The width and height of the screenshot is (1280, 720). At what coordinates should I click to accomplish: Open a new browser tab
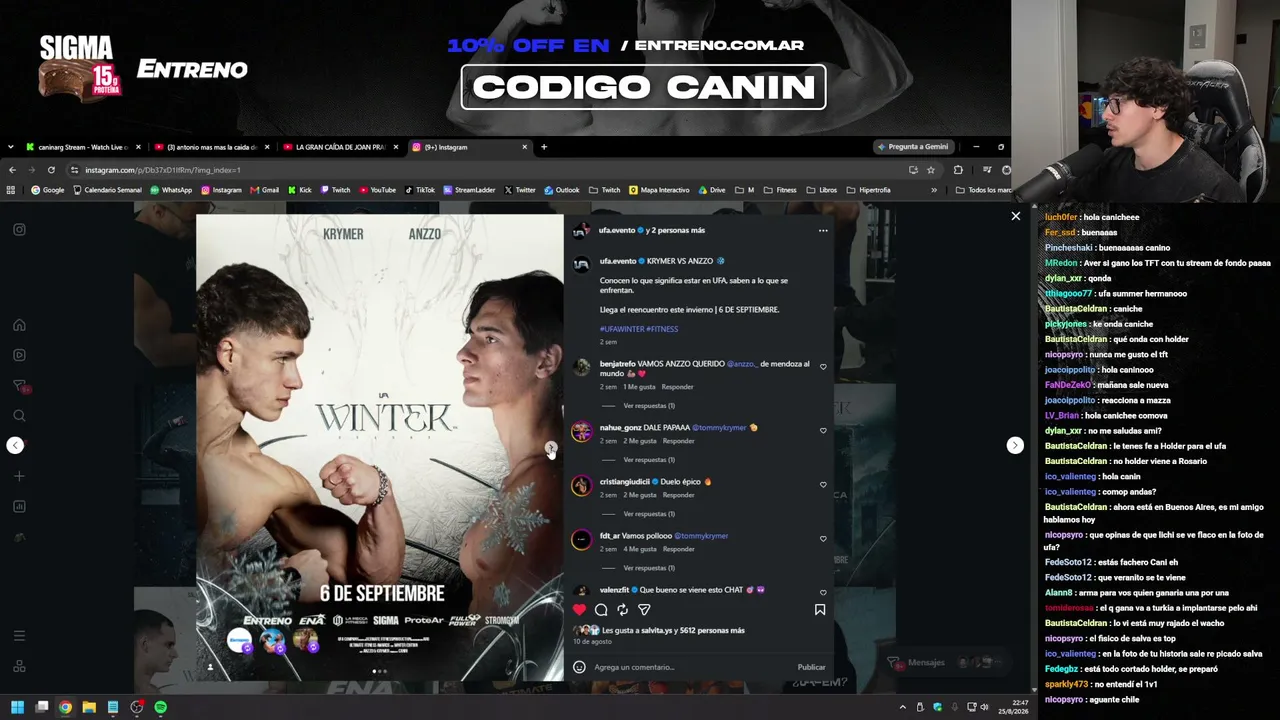coord(544,147)
